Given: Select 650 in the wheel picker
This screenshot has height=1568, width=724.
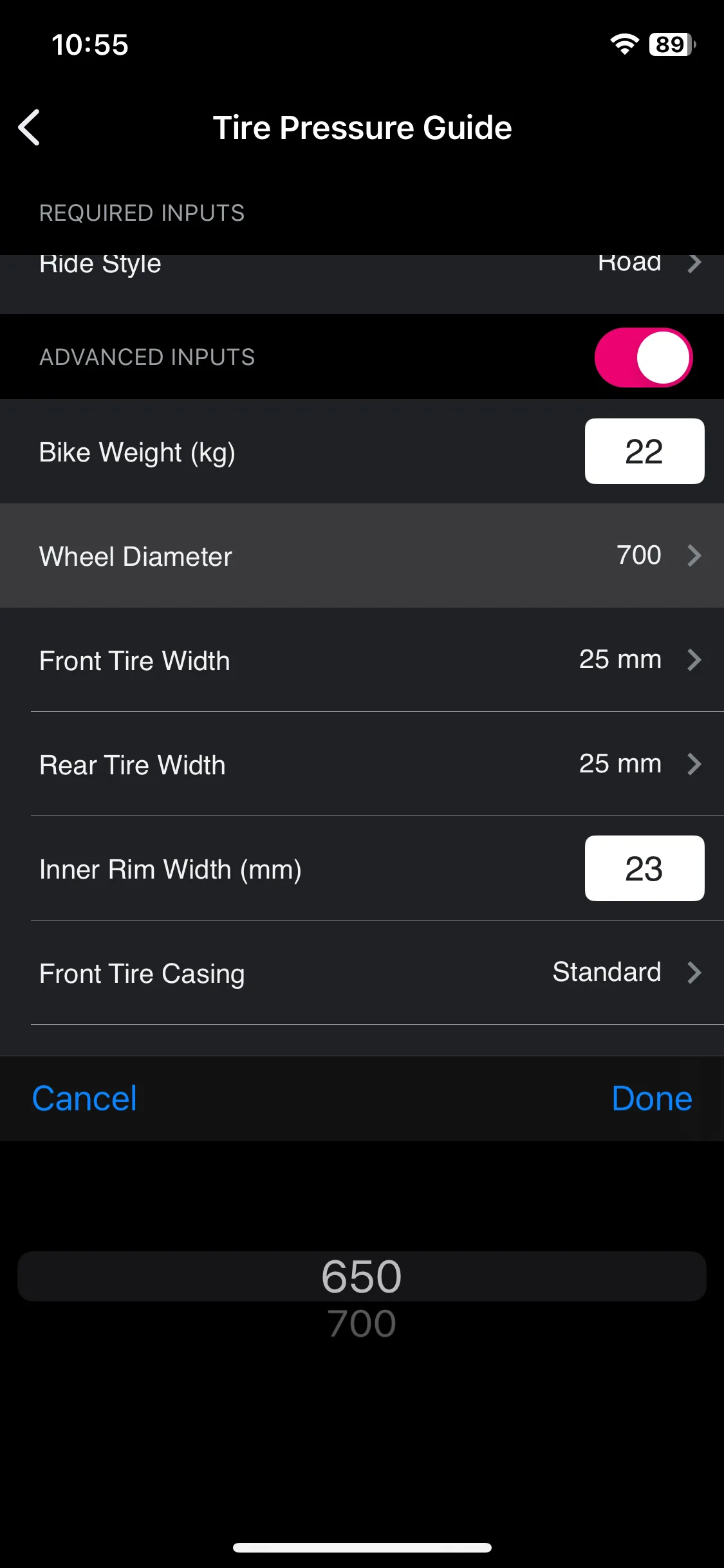Looking at the screenshot, I should 362,1276.
